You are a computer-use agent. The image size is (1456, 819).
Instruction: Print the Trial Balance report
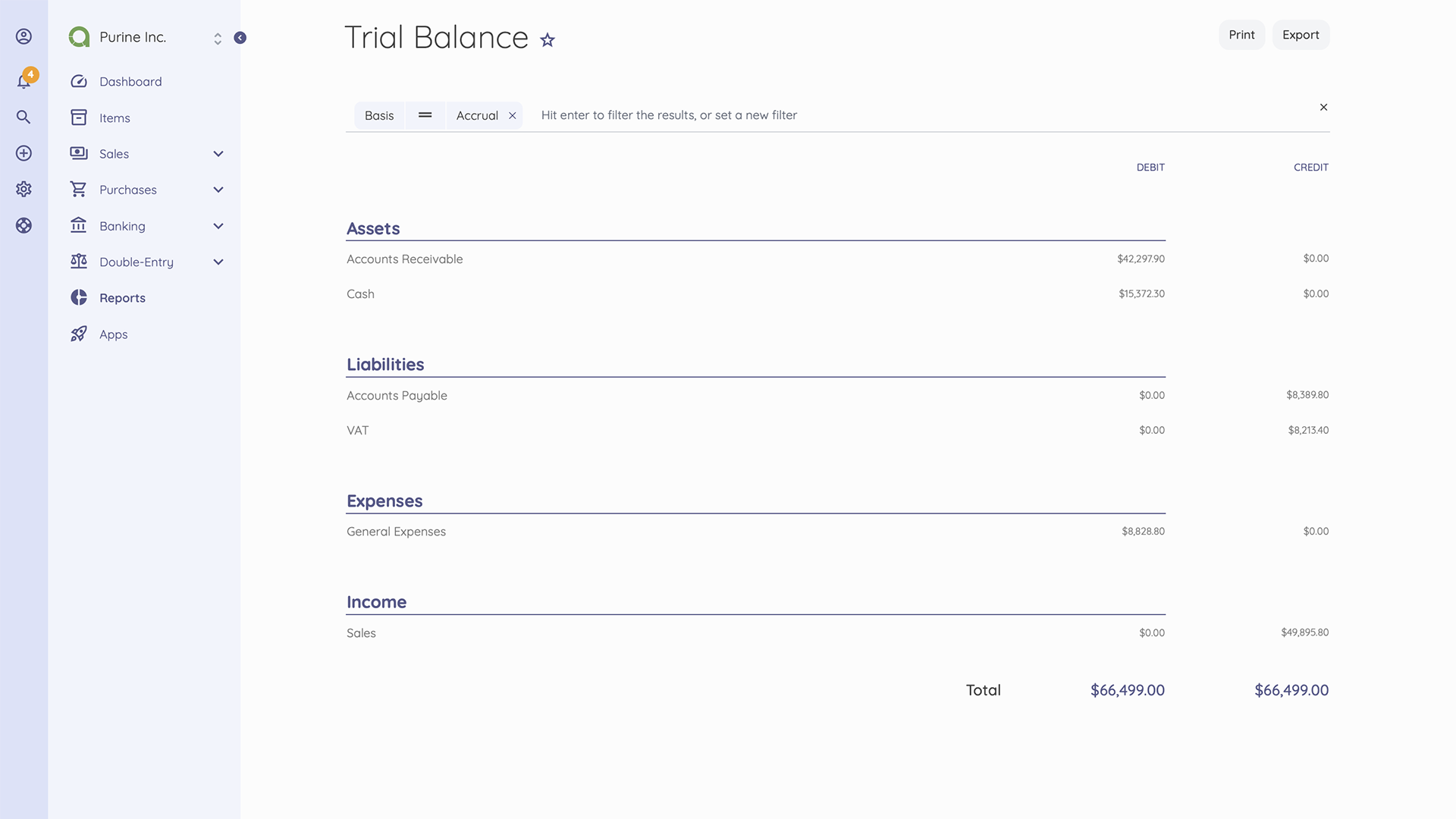[1241, 34]
